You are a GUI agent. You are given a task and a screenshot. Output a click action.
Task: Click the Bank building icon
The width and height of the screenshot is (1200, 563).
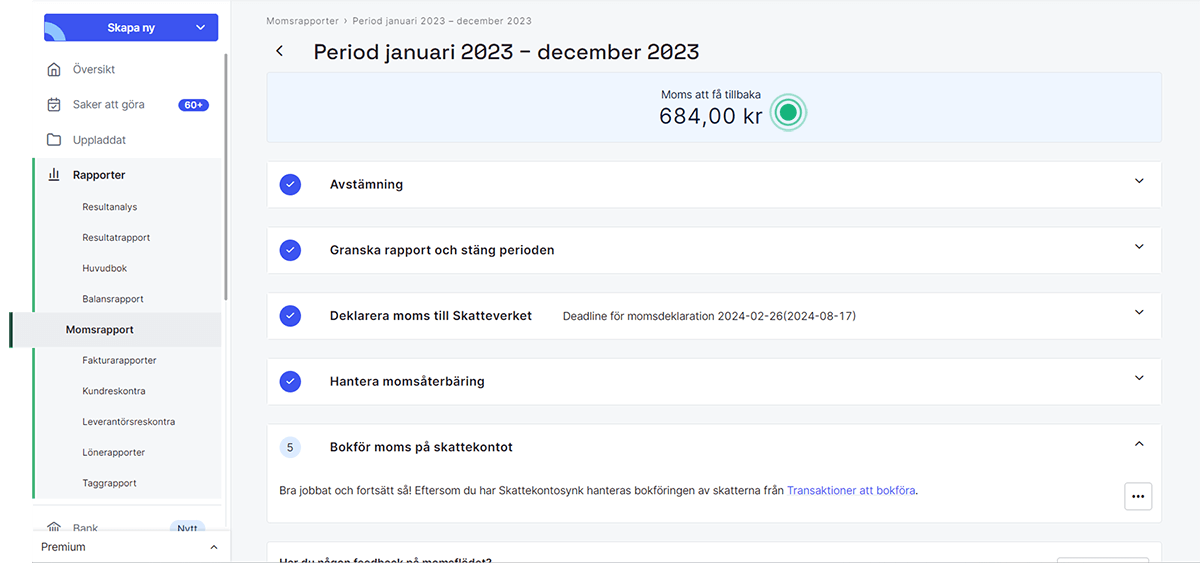coord(54,527)
